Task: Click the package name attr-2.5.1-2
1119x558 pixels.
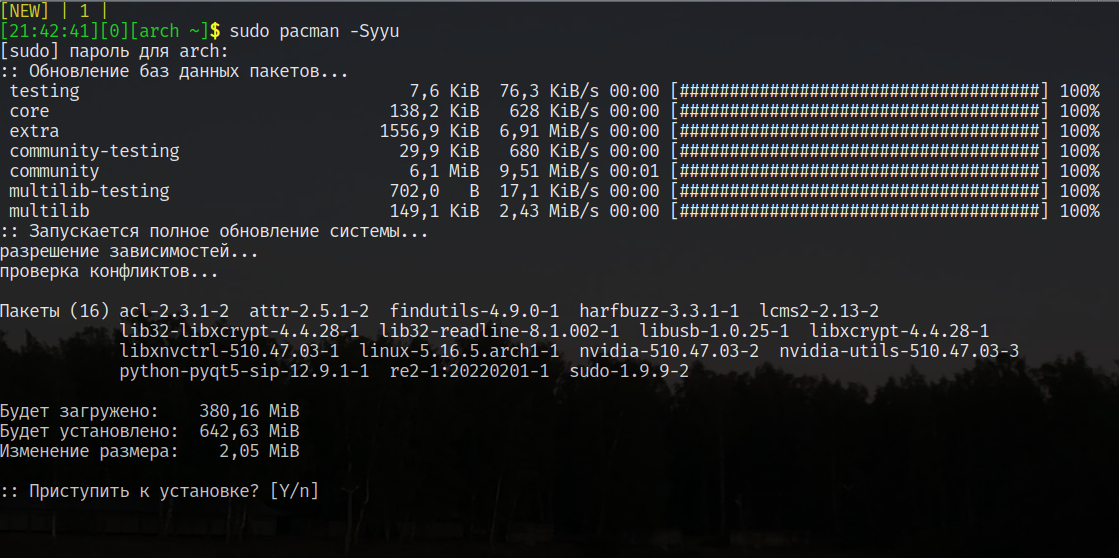Action: pyautogui.click(x=309, y=311)
